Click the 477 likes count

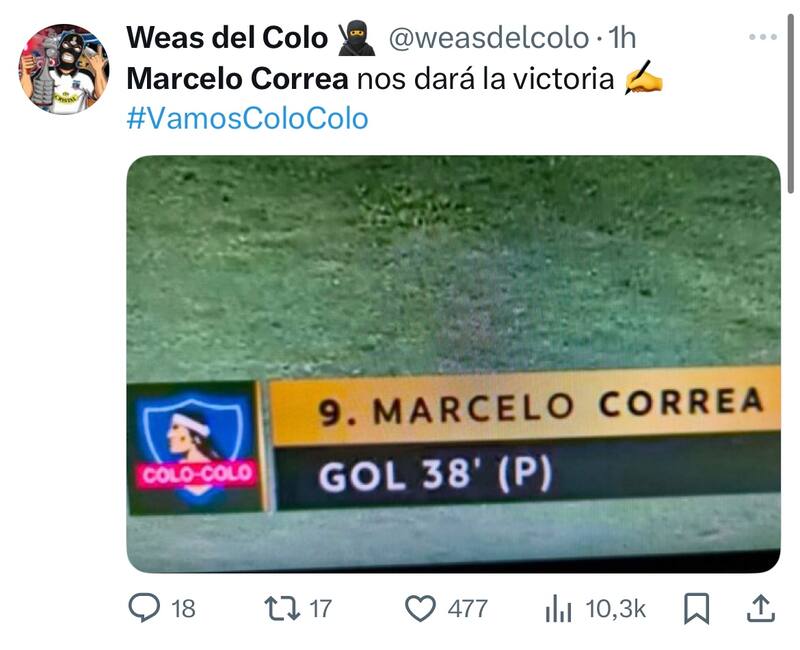coord(467,609)
